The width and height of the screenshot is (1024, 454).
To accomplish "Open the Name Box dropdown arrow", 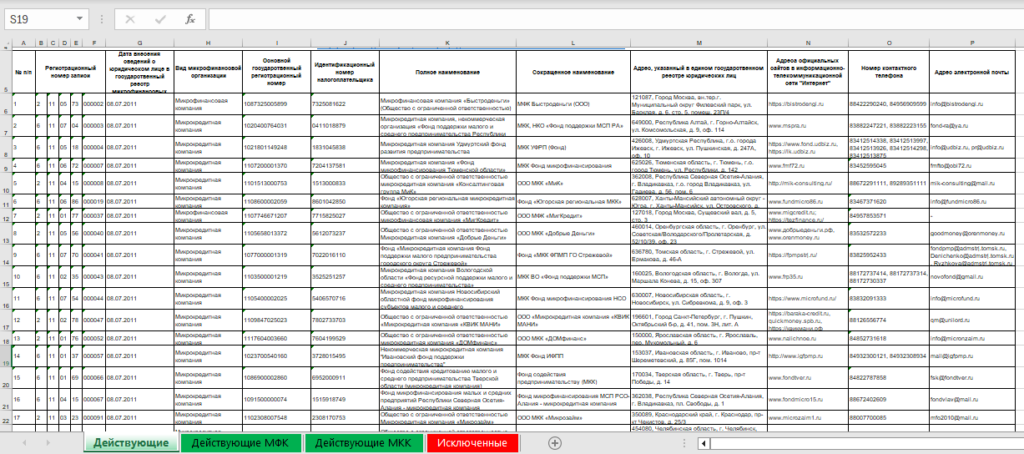I will coord(80,19).
